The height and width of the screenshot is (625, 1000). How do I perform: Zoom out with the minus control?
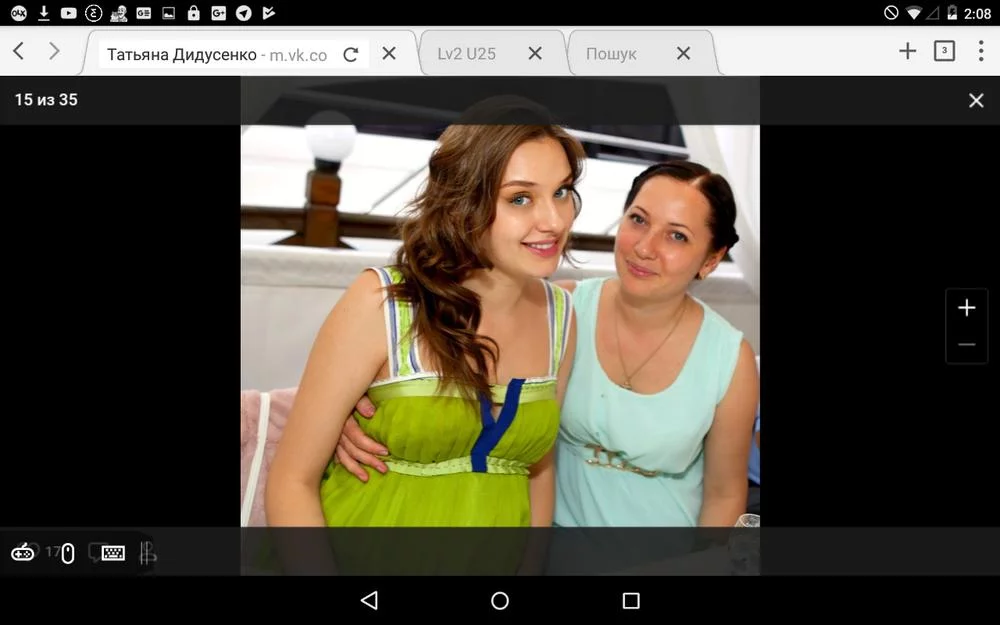tap(966, 345)
